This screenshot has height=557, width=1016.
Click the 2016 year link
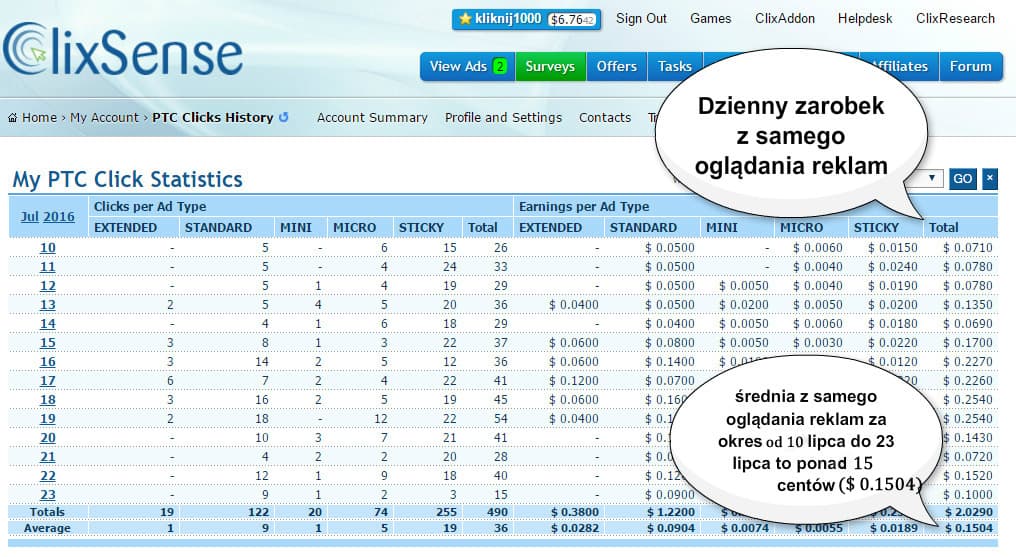[59, 216]
